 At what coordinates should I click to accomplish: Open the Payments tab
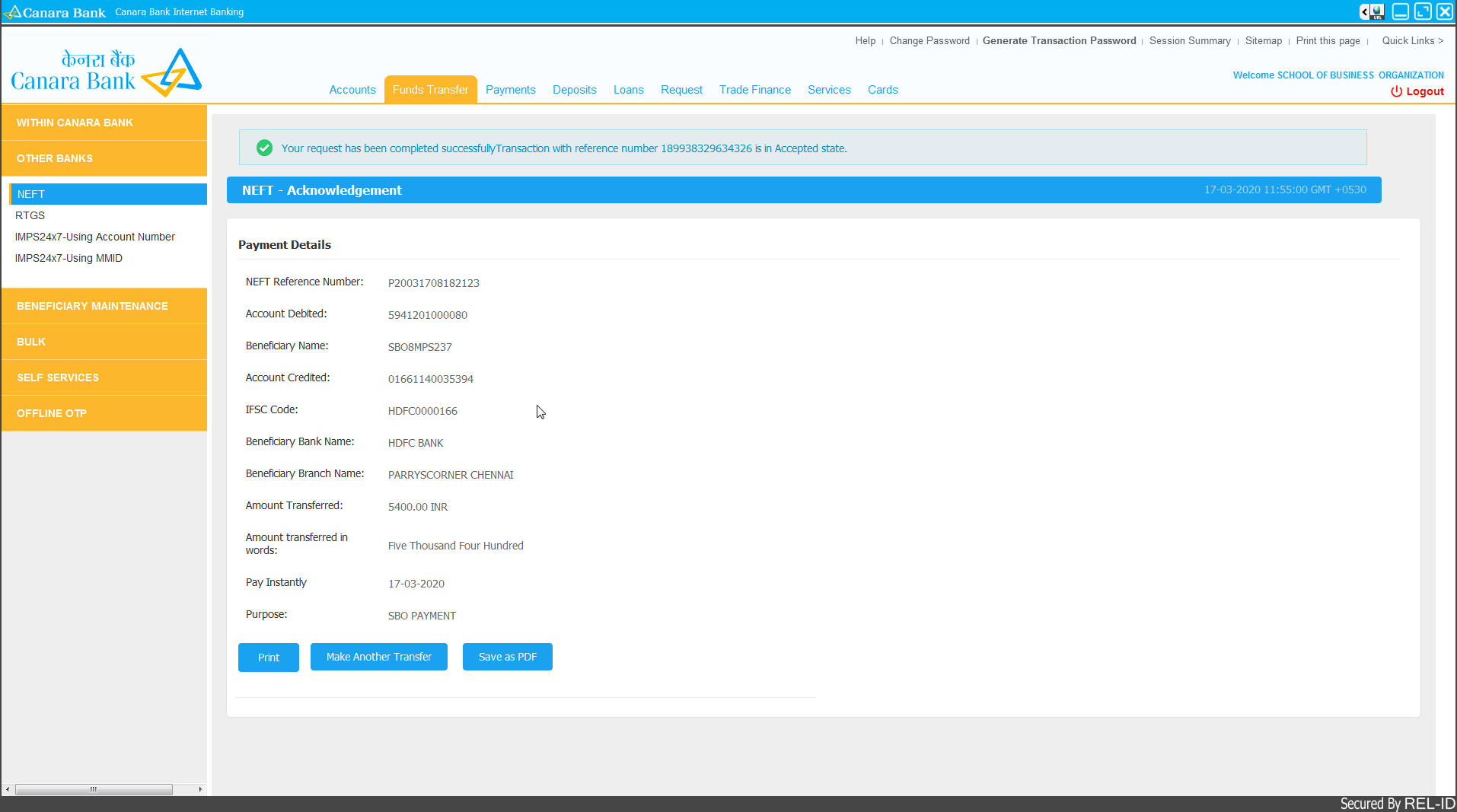point(511,90)
